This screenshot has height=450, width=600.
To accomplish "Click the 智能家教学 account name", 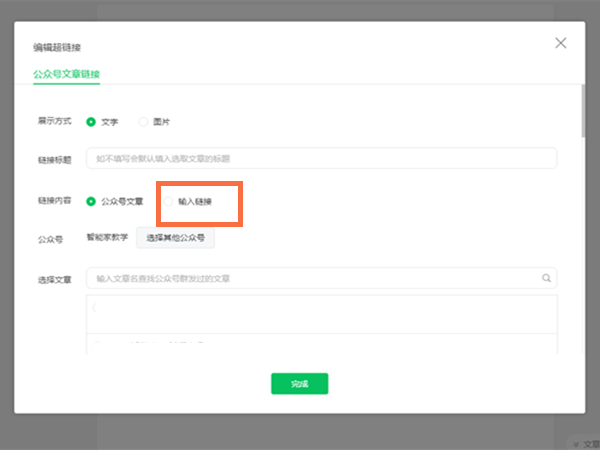I will [x=107, y=237].
